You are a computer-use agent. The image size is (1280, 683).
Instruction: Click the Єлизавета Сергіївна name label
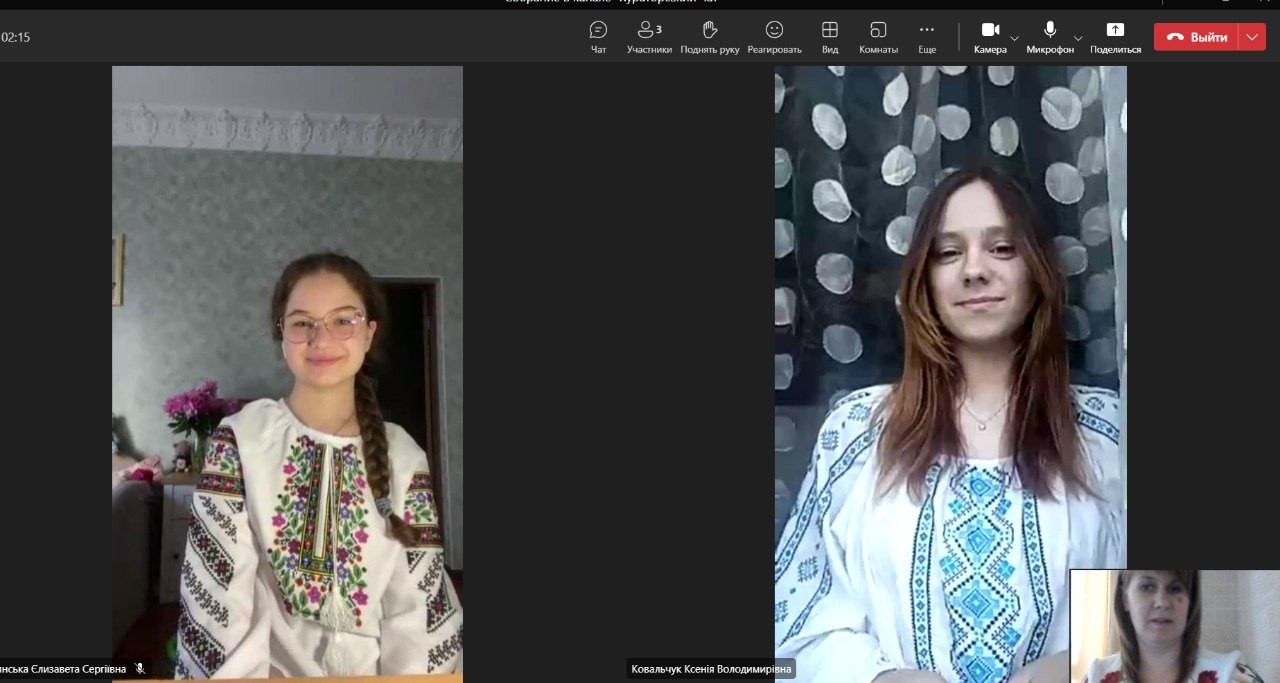tap(63, 669)
